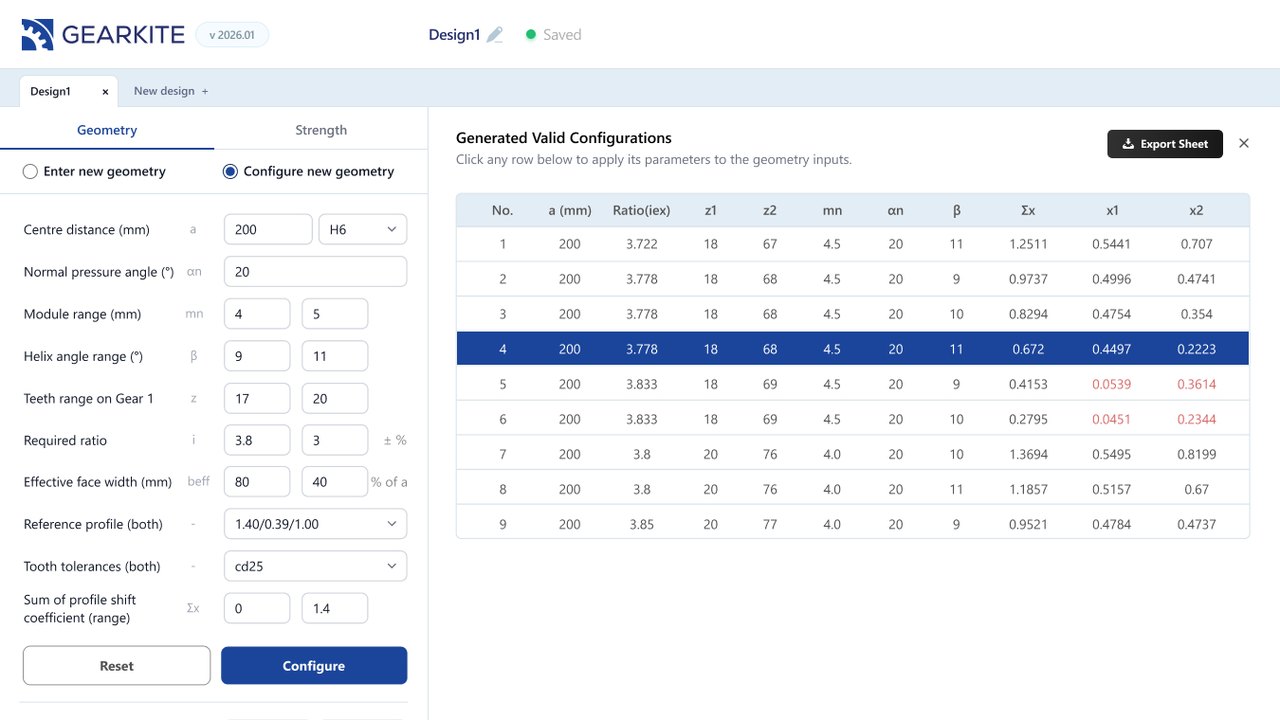Edit the Centre distance value field

click(x=268, y=230)
